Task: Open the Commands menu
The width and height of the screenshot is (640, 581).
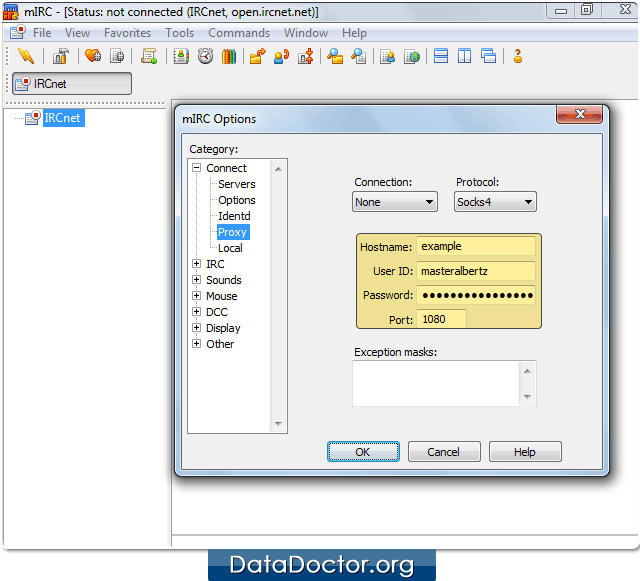Action: point(239,33)
